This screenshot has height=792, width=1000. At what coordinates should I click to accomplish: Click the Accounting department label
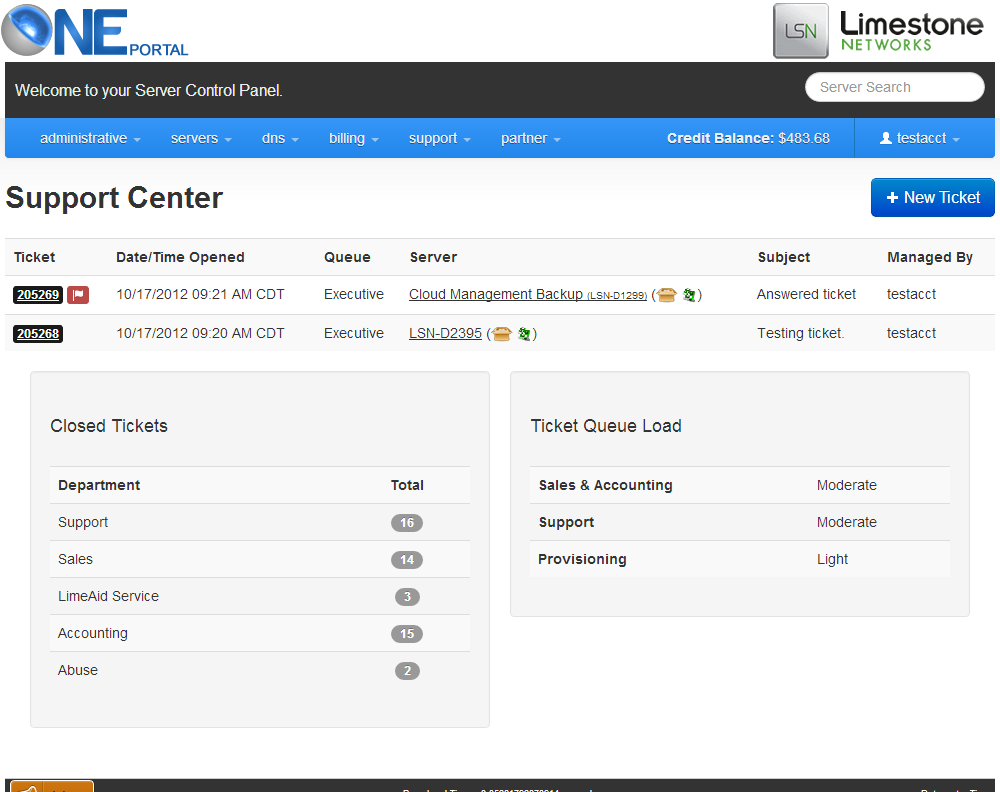[92, 633]
